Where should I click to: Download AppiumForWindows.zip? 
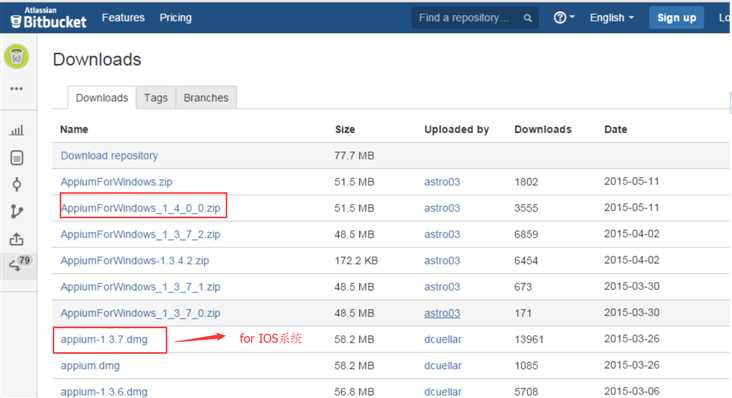coord(116,182)
